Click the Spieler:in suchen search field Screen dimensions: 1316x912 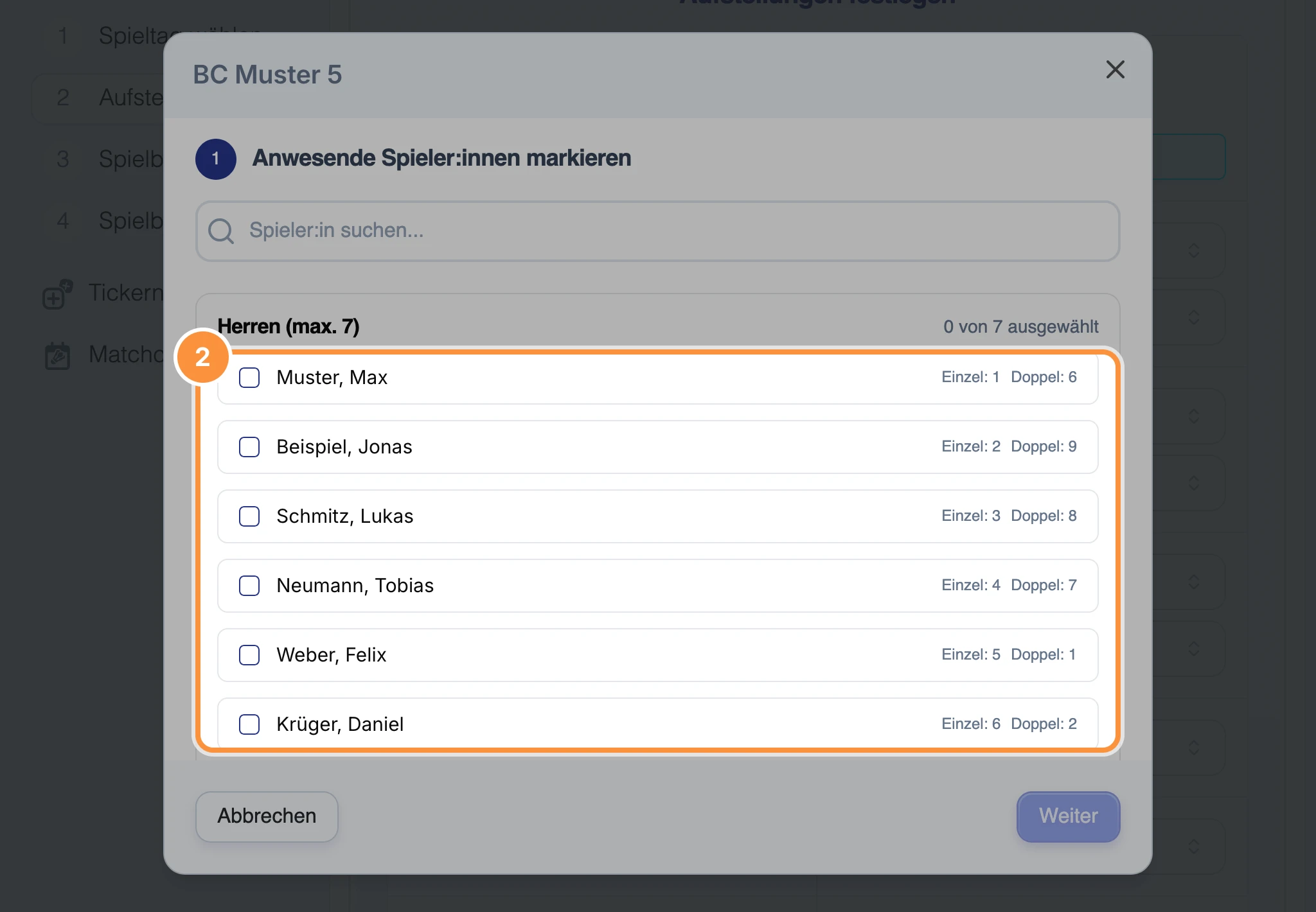click(x=657, y=231)
